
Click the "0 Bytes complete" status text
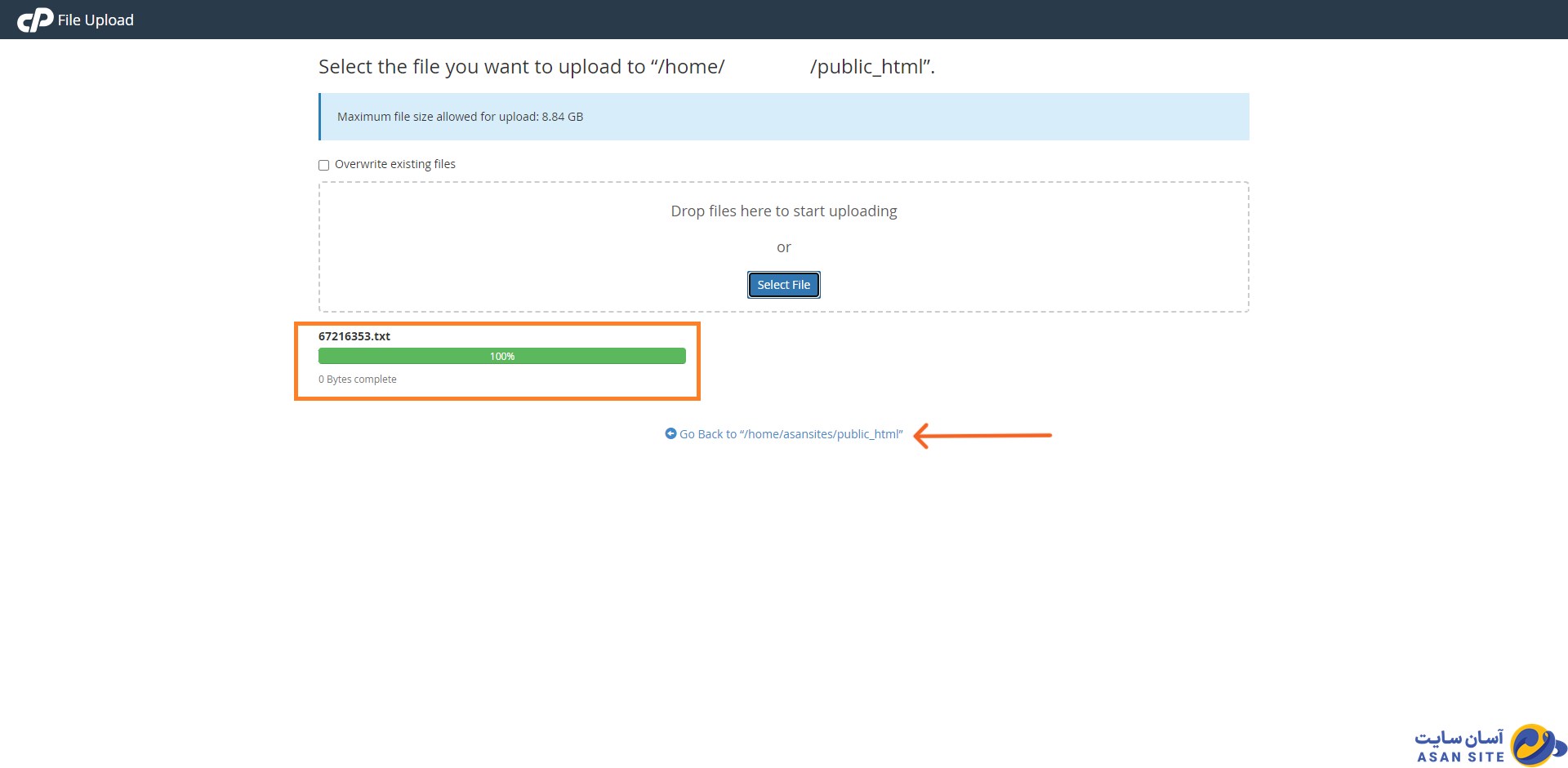coord(357,380)
